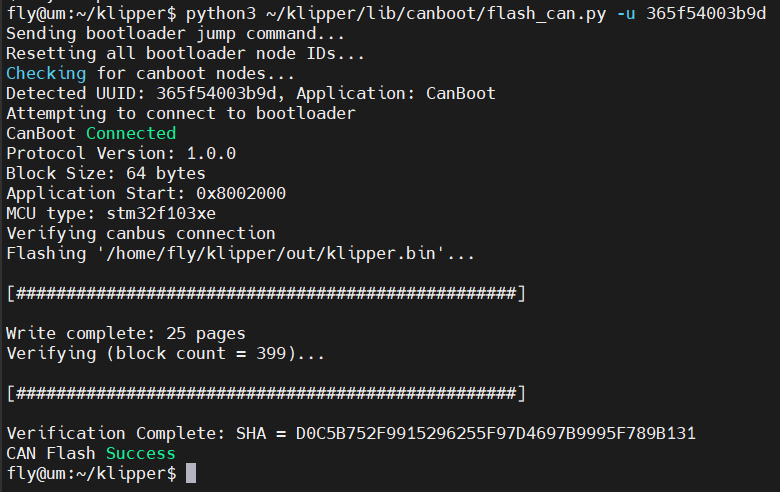Click the application start address 0x8002000
Image resolution: width=780 pixels, height=492 pixels.
point(241,194)
